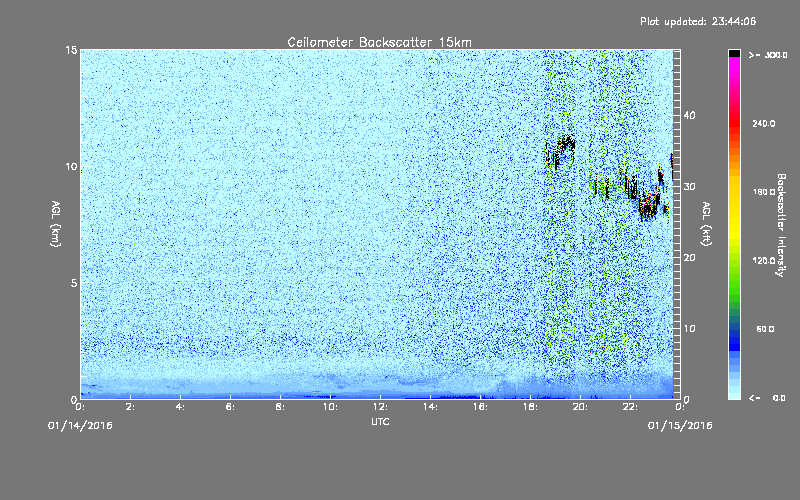Viewport: 800px width, 500px height.
Task: Click the Backscatter Intensity colorbar label
Action: pos(780,225)
